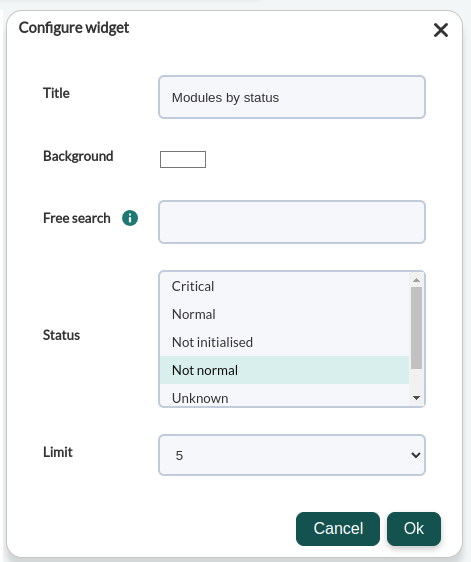Click the Background label text
Image resolution: width=471 pixels, height=562 pixels.
tap(78, 156)
